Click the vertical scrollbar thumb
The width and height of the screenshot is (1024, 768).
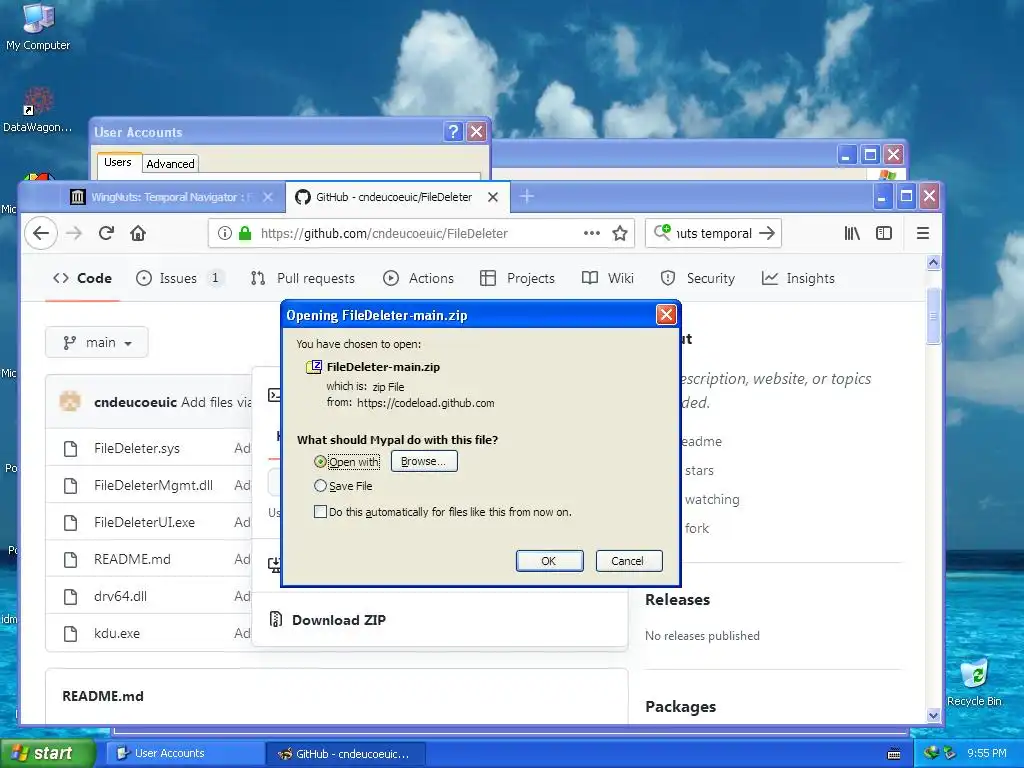pyautogui.click(x=933, y=316)
